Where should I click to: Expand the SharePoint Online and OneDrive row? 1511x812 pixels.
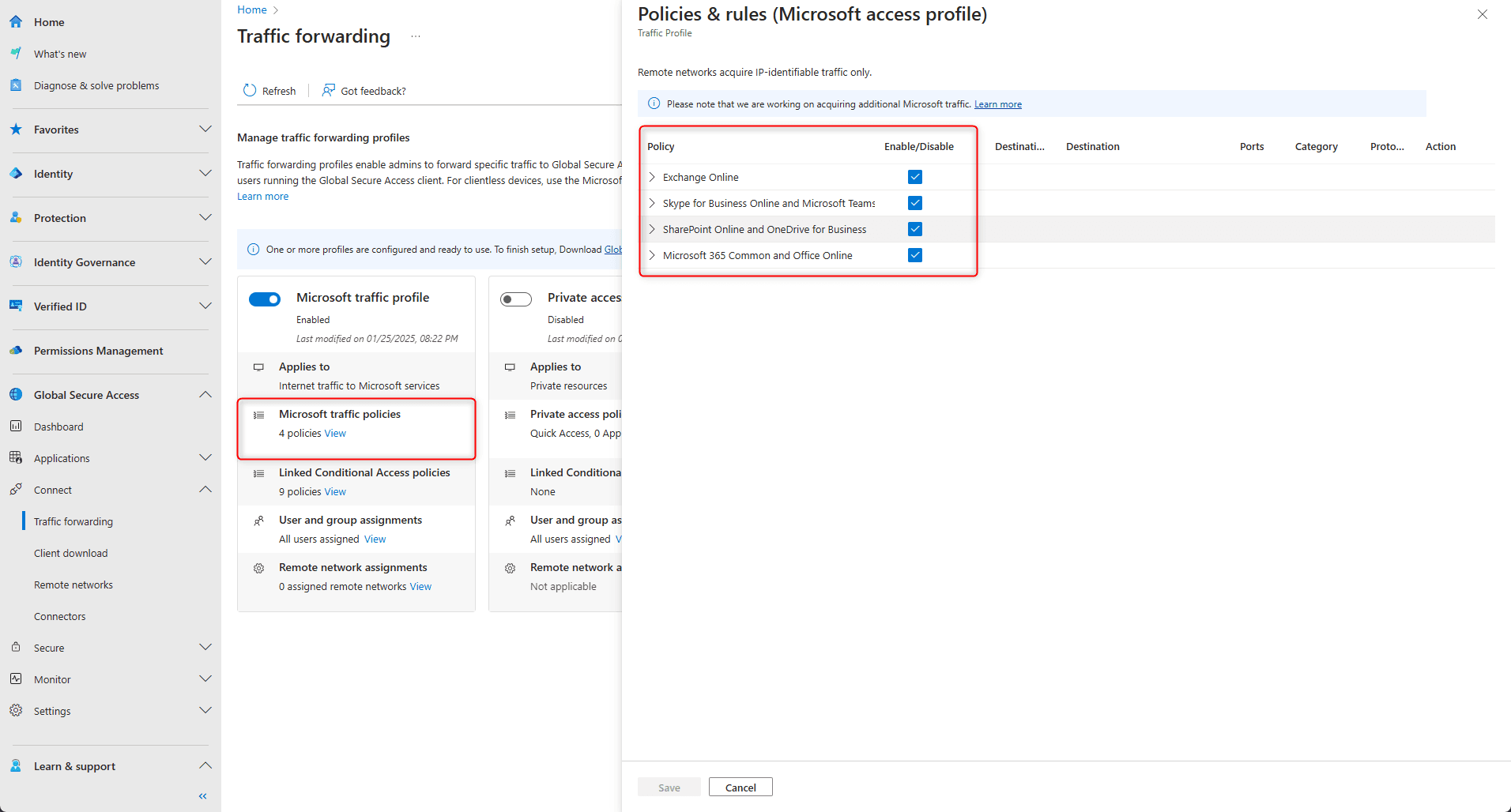(652, 229)
